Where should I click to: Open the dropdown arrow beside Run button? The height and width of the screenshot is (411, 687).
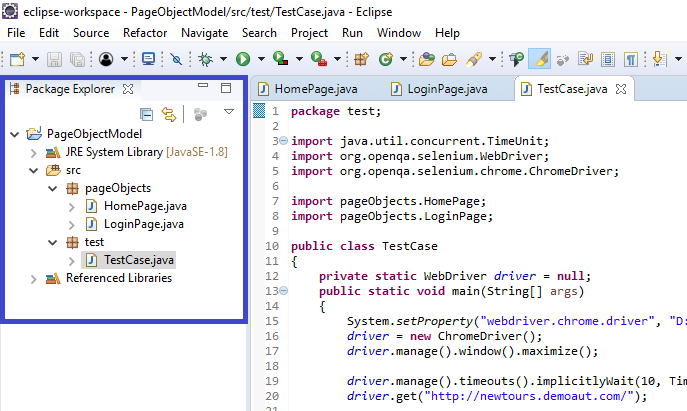[261, 59]
